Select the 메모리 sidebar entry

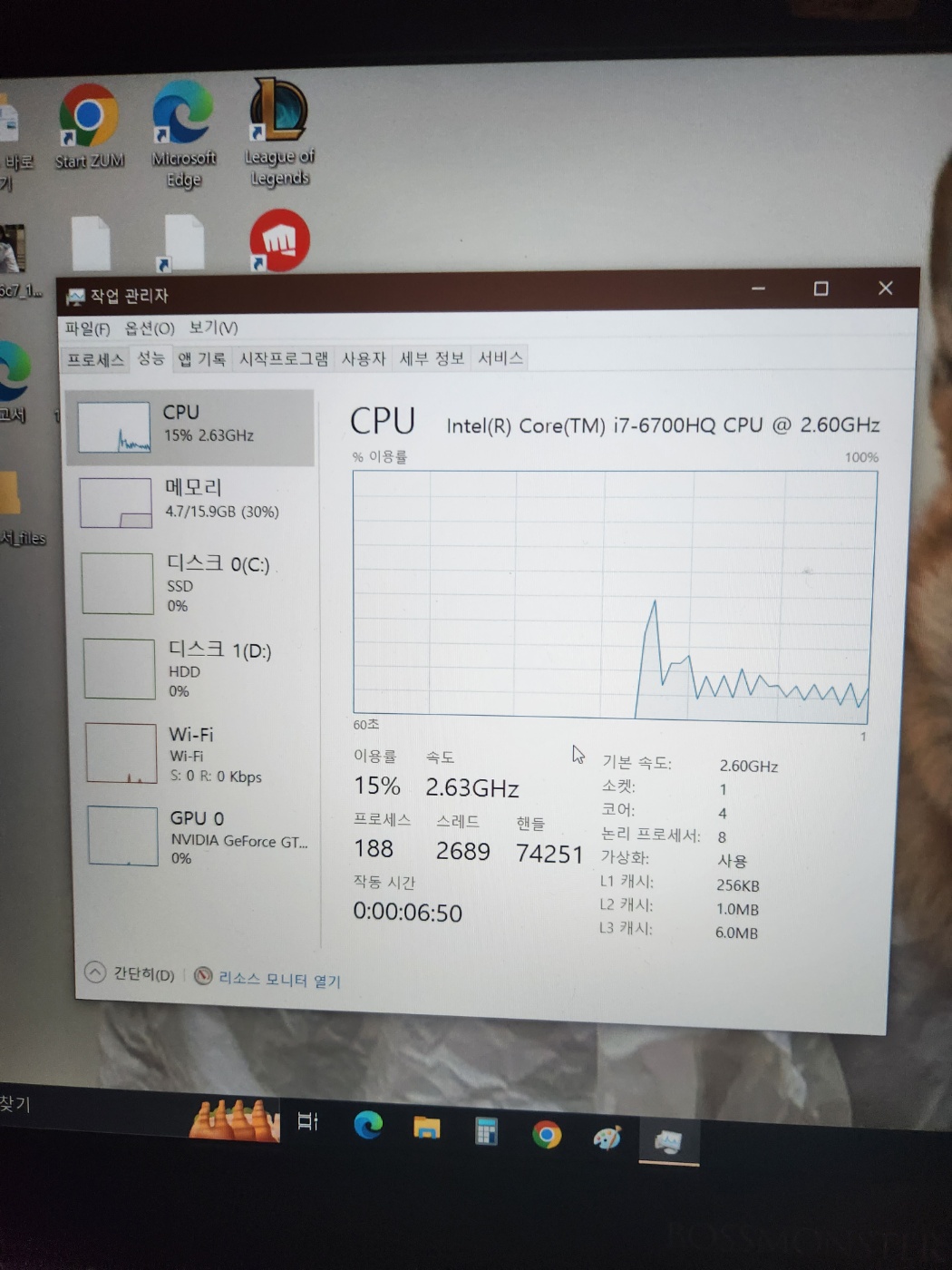192,502
